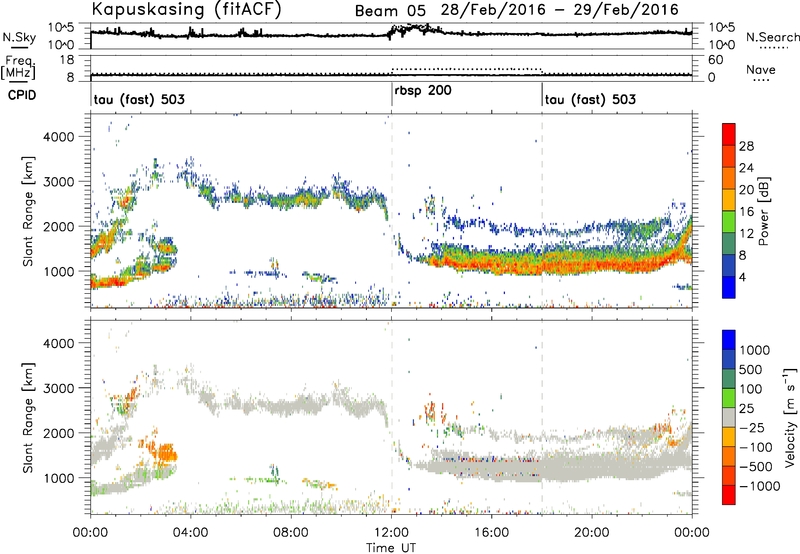This screenshot has width=800, height=554.
Task: Click the 'Nave' legend label
Action: (x=761, y=70)
